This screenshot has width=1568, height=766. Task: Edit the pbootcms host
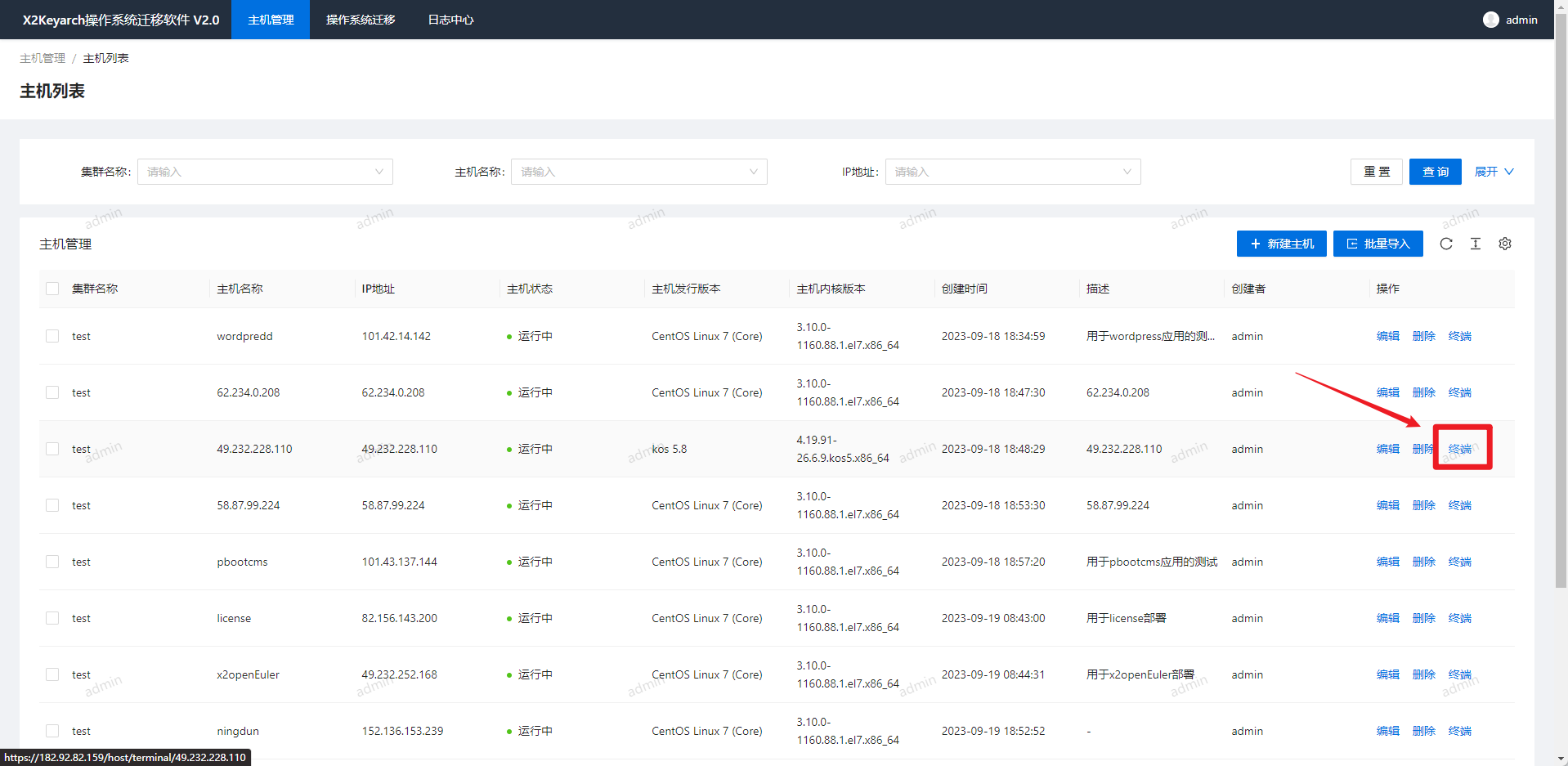click(x=1387, y=562)
